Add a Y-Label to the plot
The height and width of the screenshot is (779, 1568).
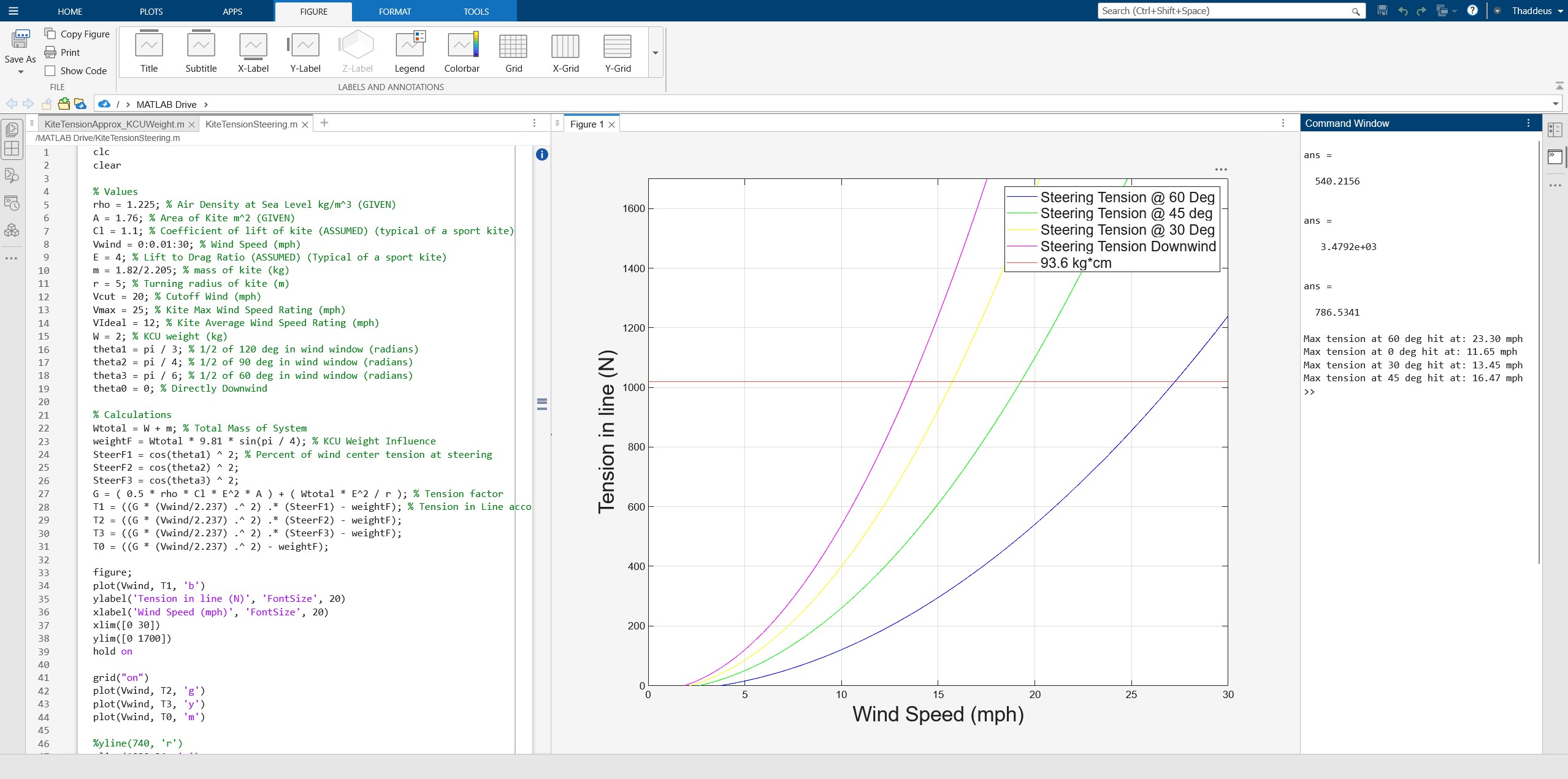pos(305,51)
